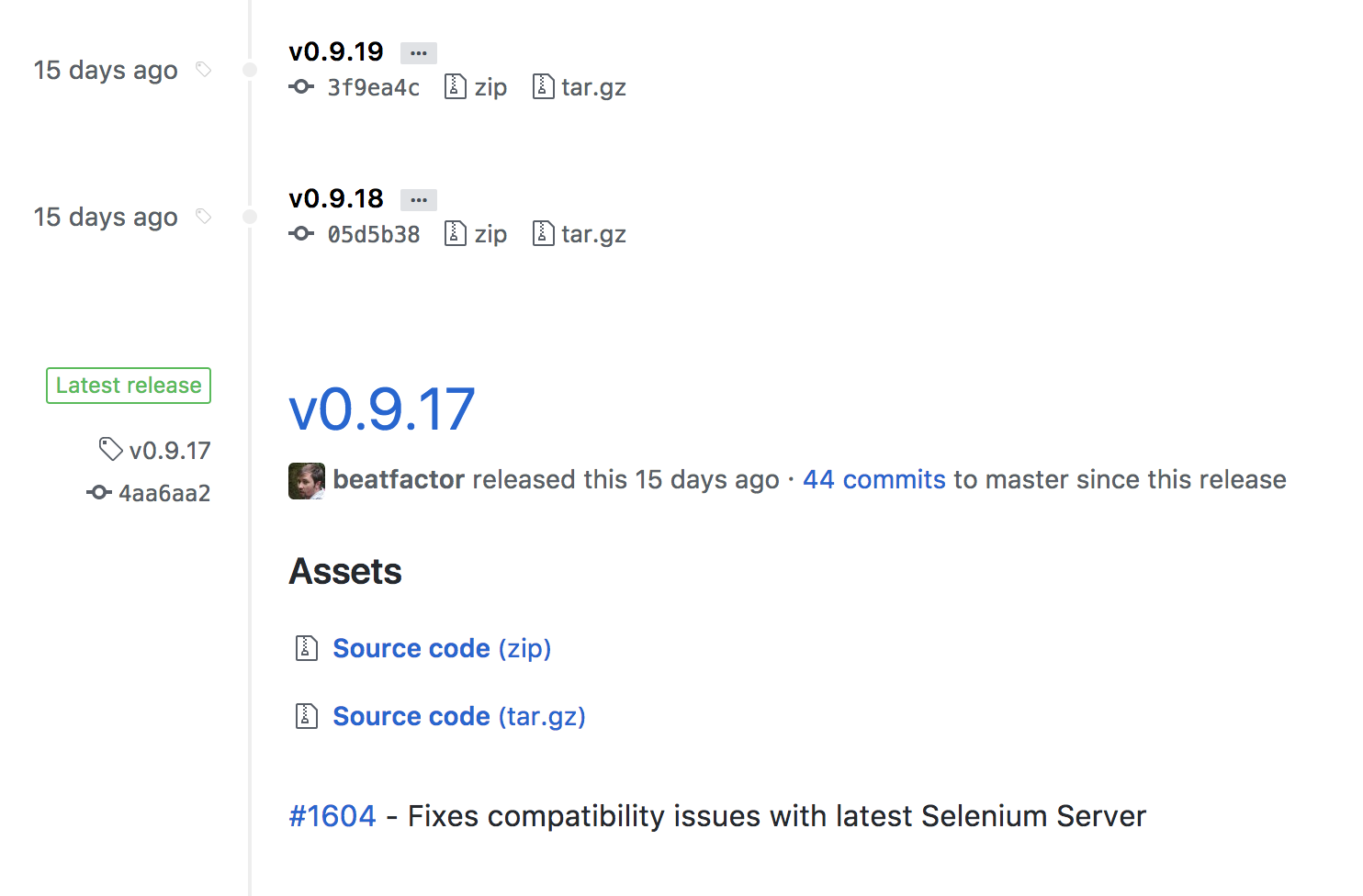Click the tar.gz file icon for v0.9.19
1363x896 pixels.
tap(543, 86)
